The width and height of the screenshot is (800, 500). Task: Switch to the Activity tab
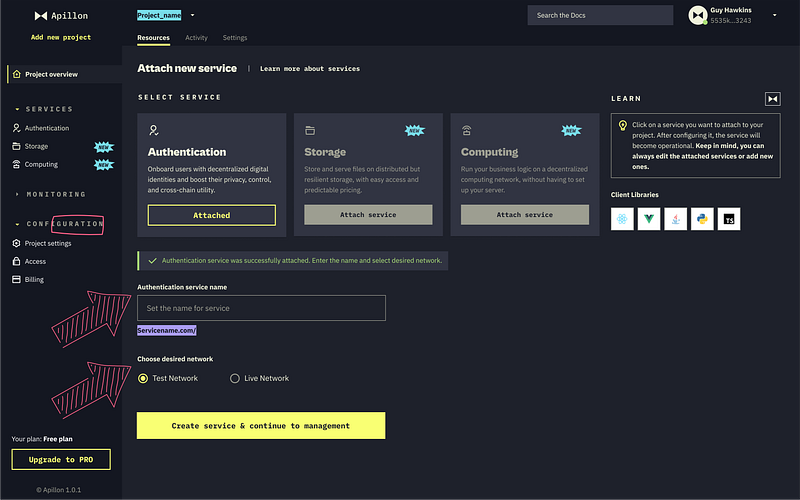(196, 38)
